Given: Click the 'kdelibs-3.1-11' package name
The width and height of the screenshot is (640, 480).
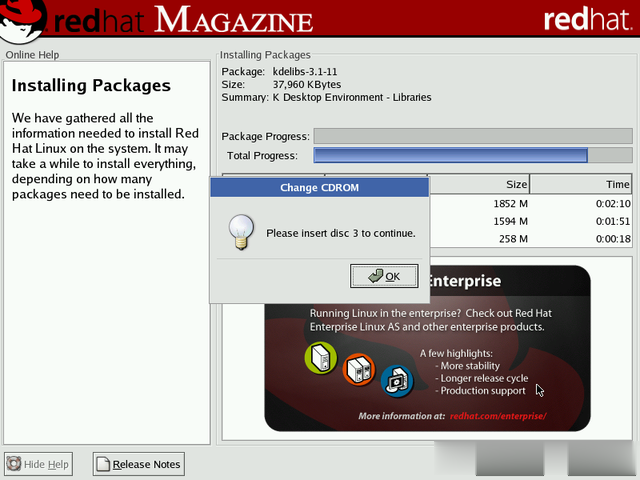Looking at the screenshot, I should pyautogui.click(x=305, y=72).
